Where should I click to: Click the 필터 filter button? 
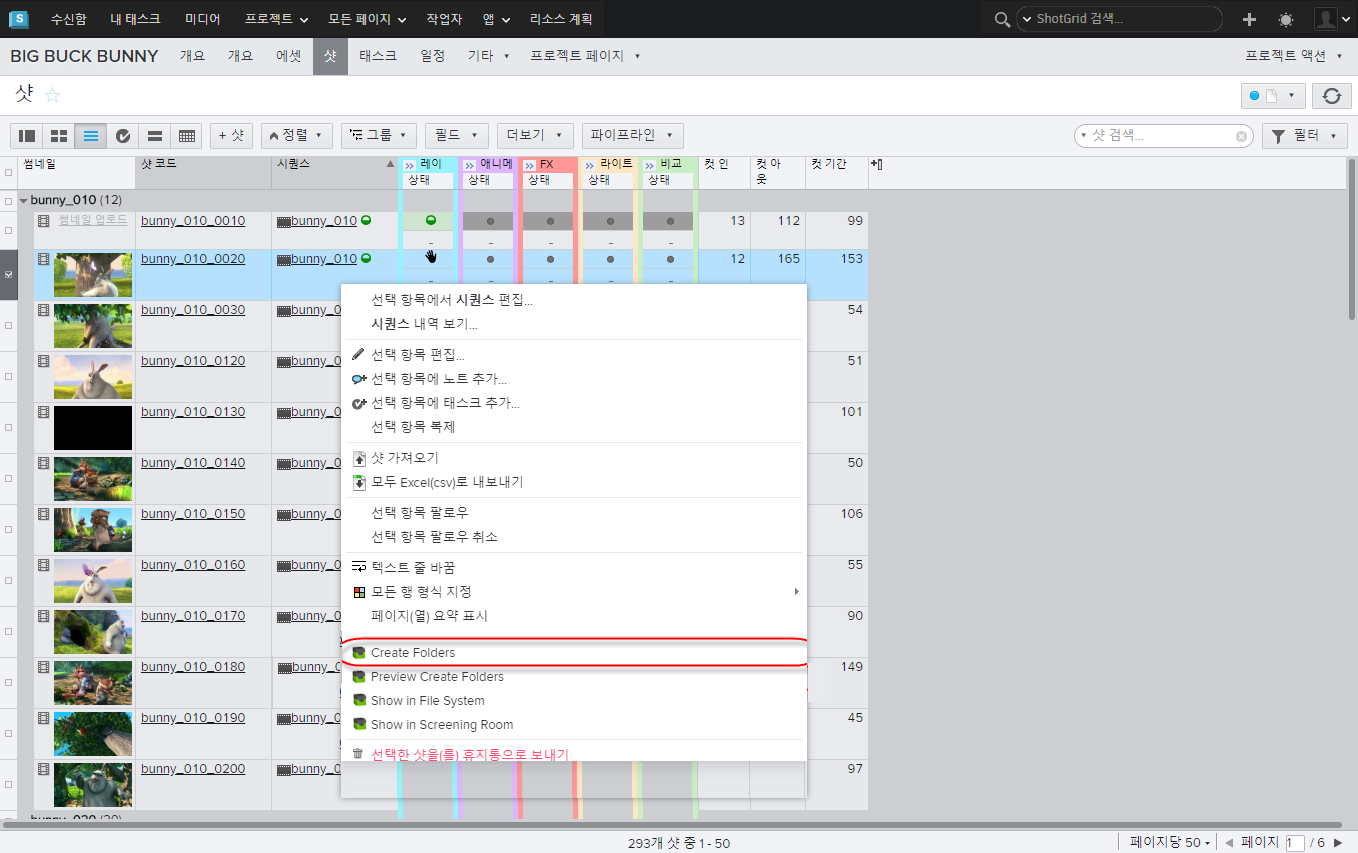click(1306, 135)
